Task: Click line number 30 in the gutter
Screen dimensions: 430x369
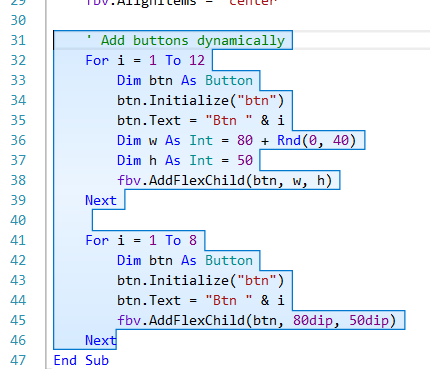Action: 18,20
